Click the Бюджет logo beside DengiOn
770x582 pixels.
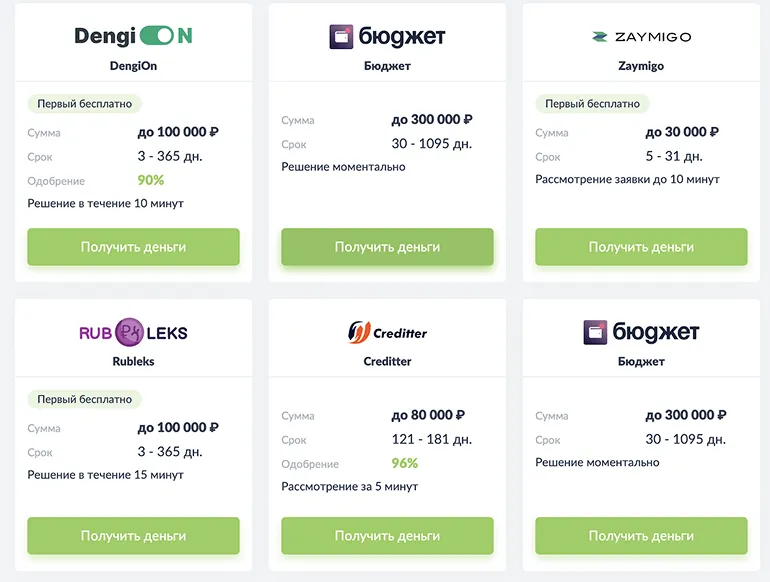coord(387,37)
